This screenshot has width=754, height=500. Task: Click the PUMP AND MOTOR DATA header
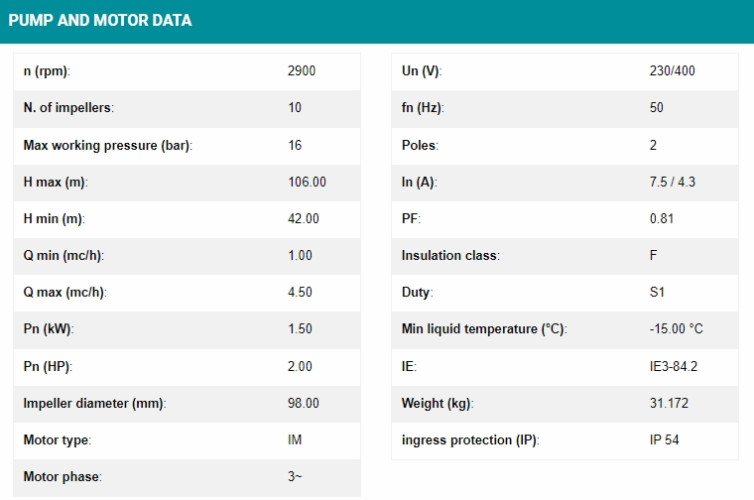(100, 20)
